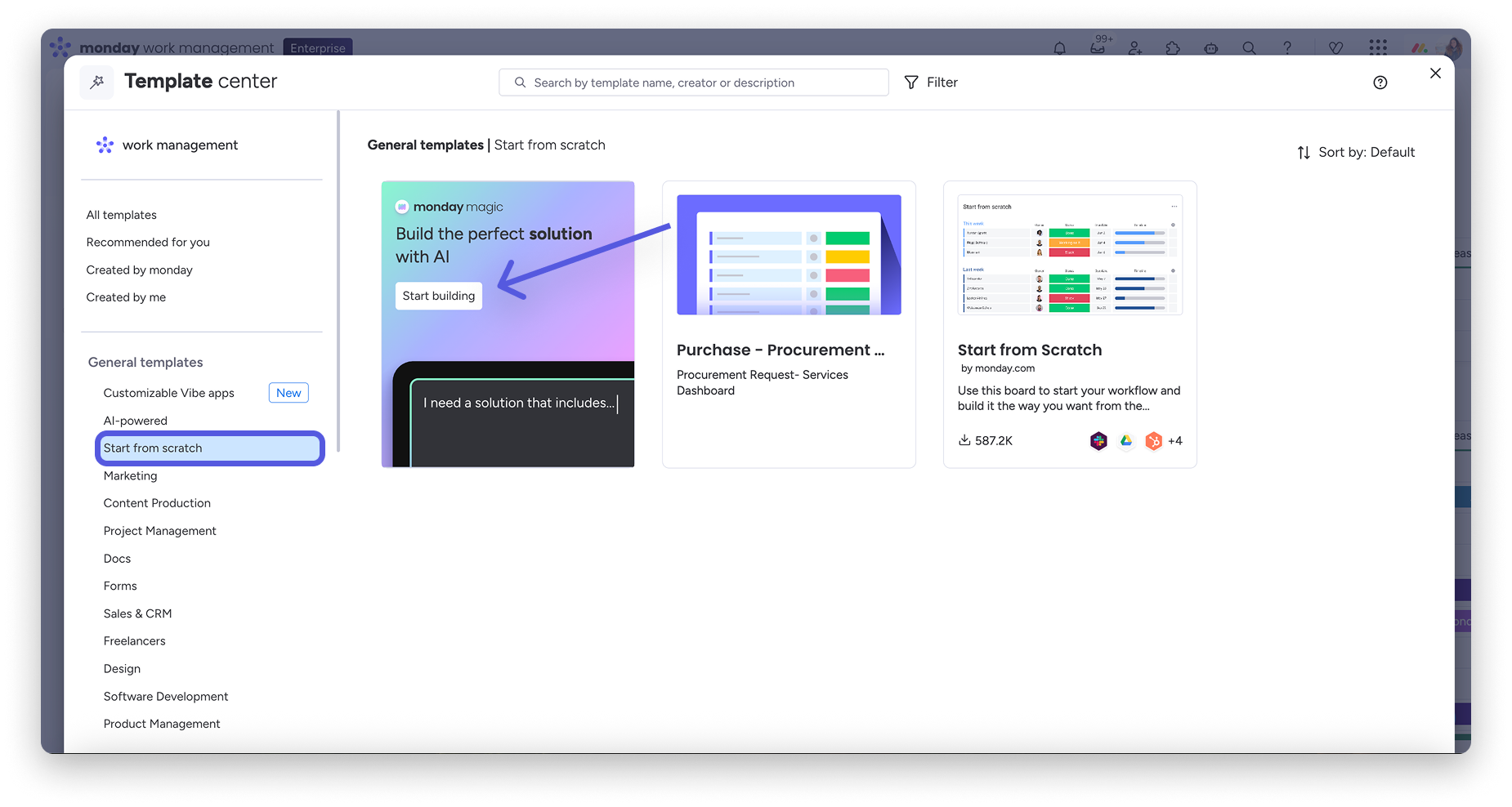Open Content Production category
1512x807 pixels.
pos(157,503)
